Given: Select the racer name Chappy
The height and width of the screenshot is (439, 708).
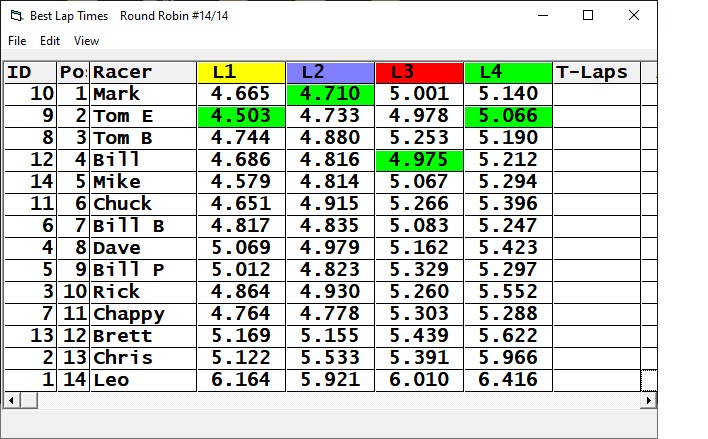Looking at the screenshot, I should coord(143,314).
